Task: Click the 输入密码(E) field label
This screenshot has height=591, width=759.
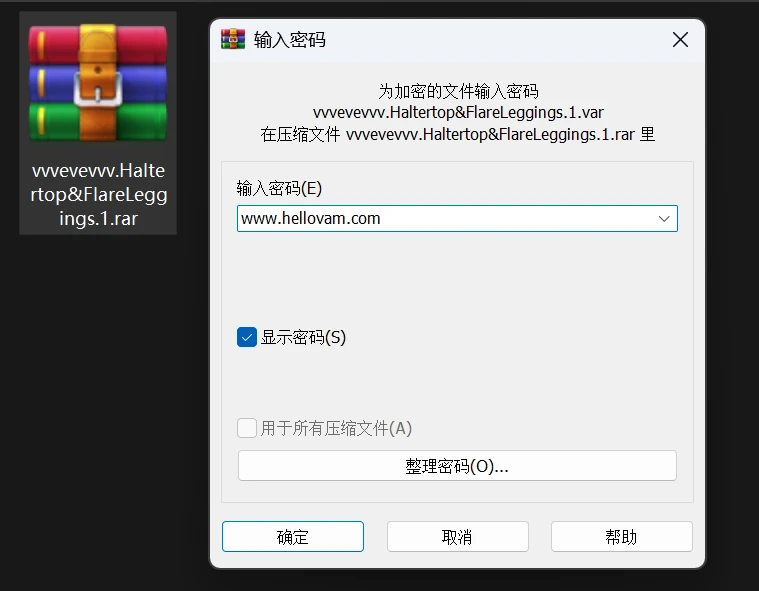Action: pyautogui.click(x=279, y=188)
